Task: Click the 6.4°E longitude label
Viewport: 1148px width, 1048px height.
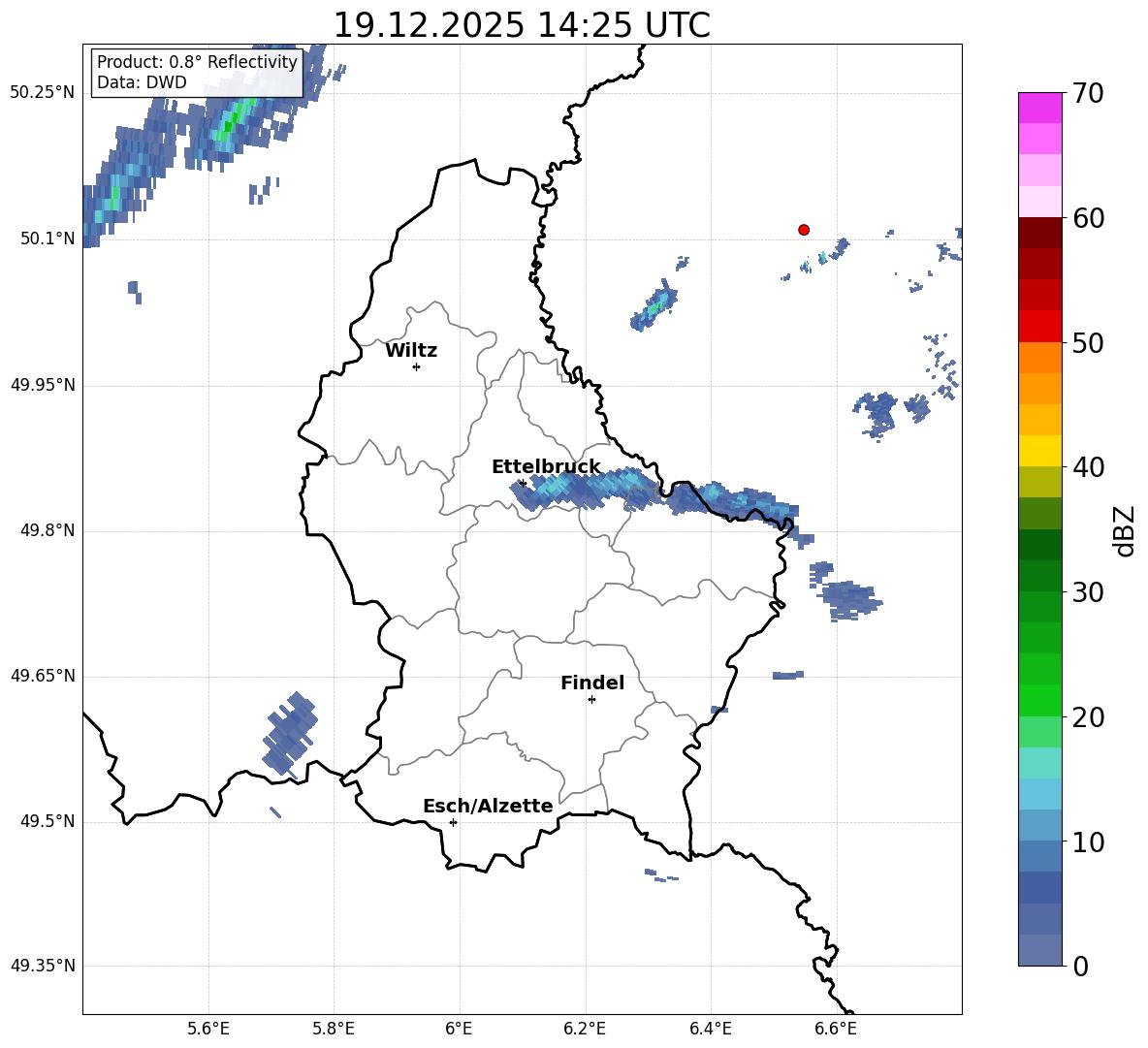Action: click(x=710, y=1029)
